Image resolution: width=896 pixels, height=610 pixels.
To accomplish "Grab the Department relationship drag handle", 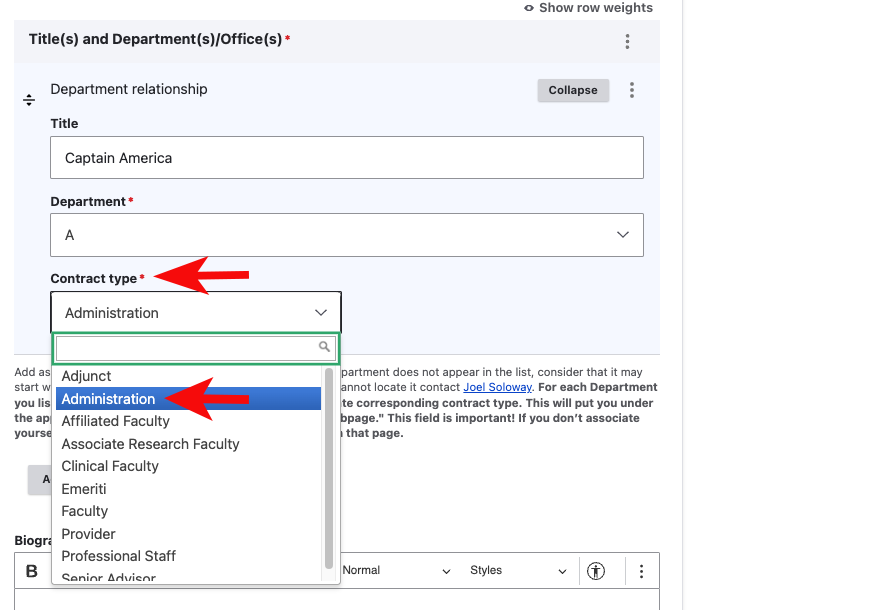I will tap(29, 100).
